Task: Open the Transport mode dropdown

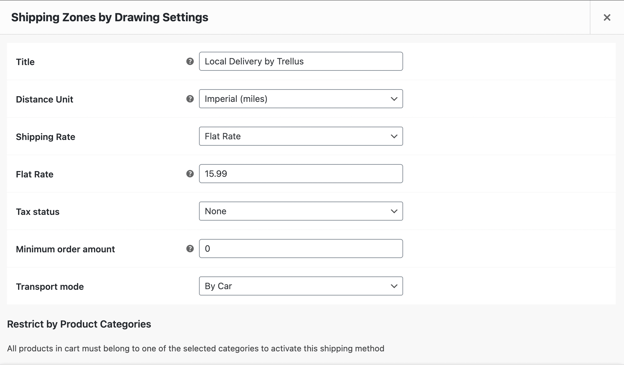Action: 301,286
